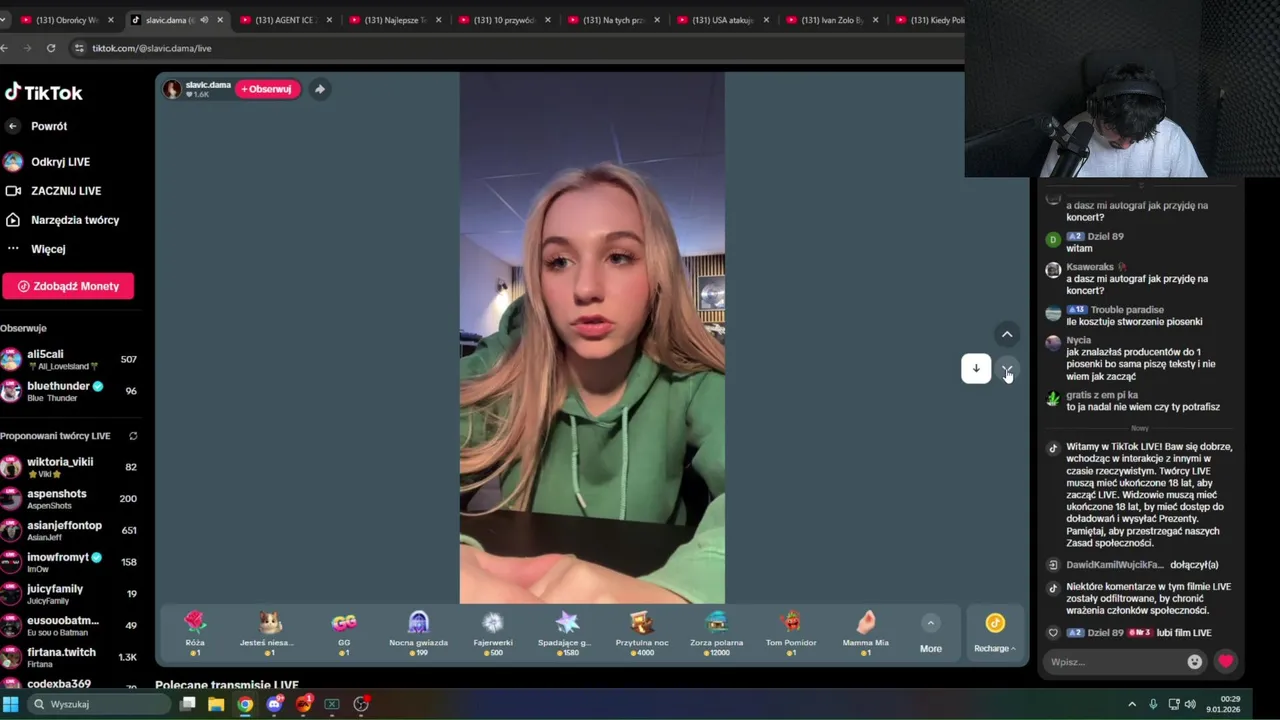Viewport: 1280px width, 720px height.
Task: Send the Przytulna noc gift
Action: tap(642, 633)
